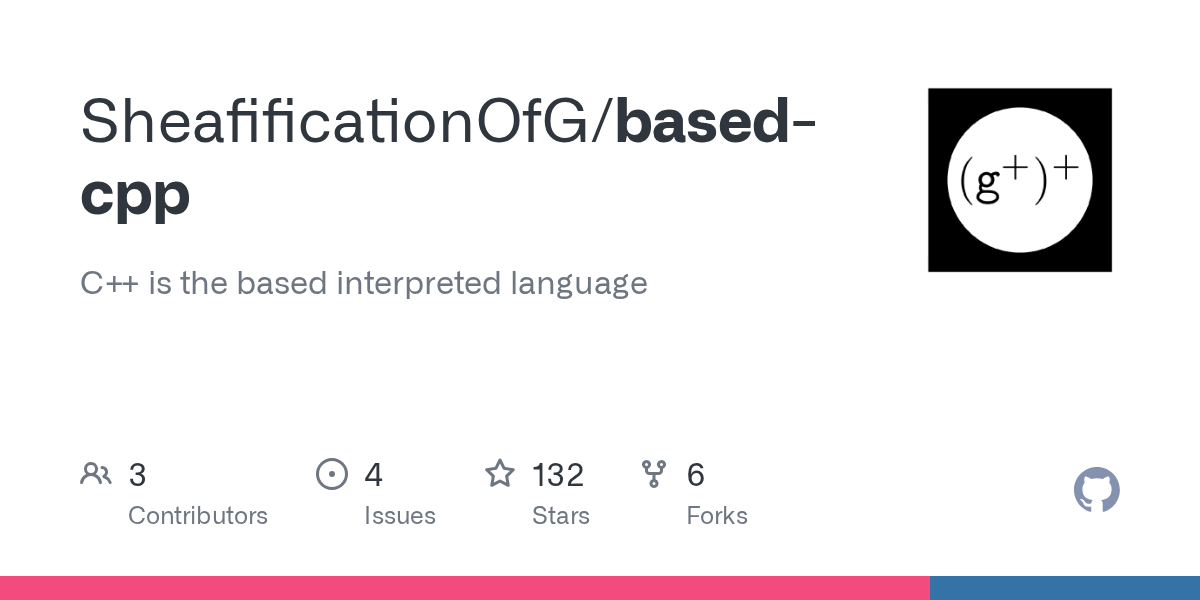This screenshot has height=600, width=1200.
Task: Click the blue language bar segment
Action: (1065, 588)
